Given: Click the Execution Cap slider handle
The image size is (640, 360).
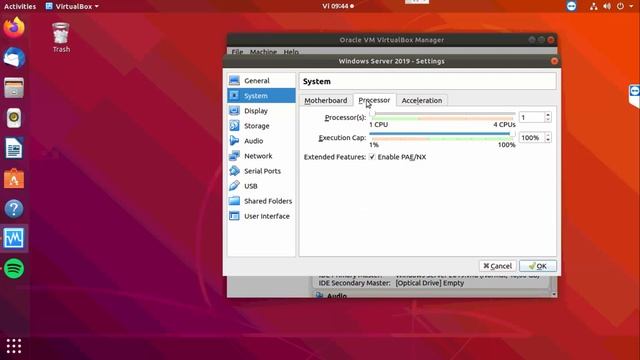Looking at the screenshot, I should 512,133.
